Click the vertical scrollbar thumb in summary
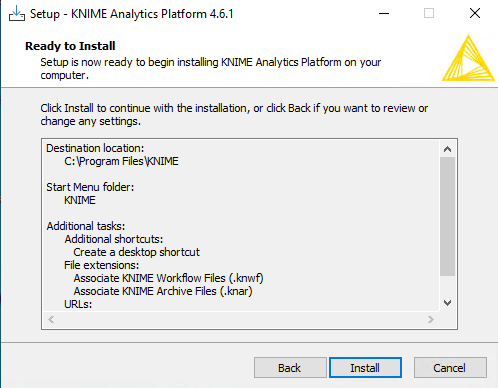This screenshot has height=388, width=498. pos(448,217)
